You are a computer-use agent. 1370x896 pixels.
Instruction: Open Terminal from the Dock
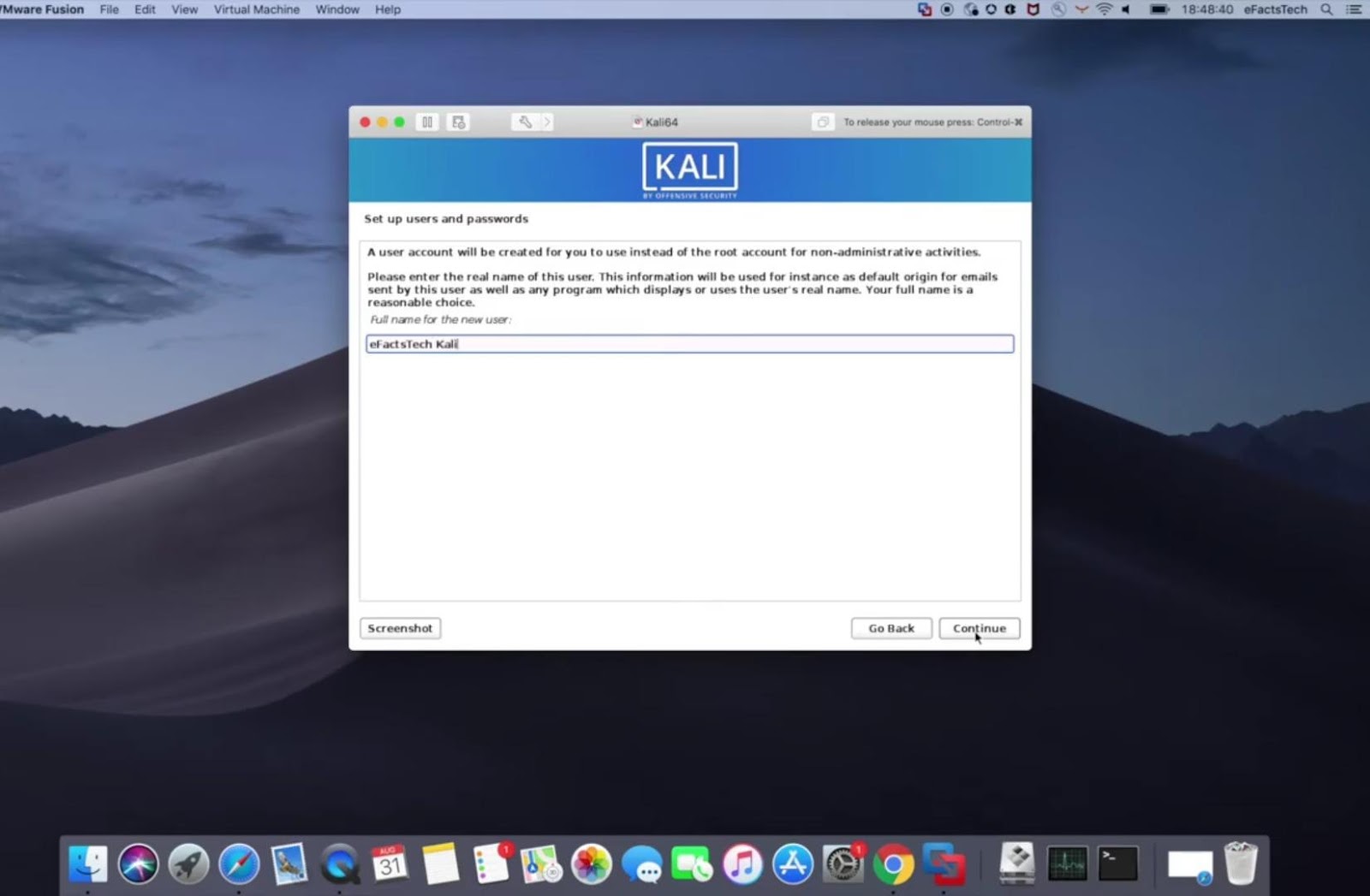[x=1118, y=863]
